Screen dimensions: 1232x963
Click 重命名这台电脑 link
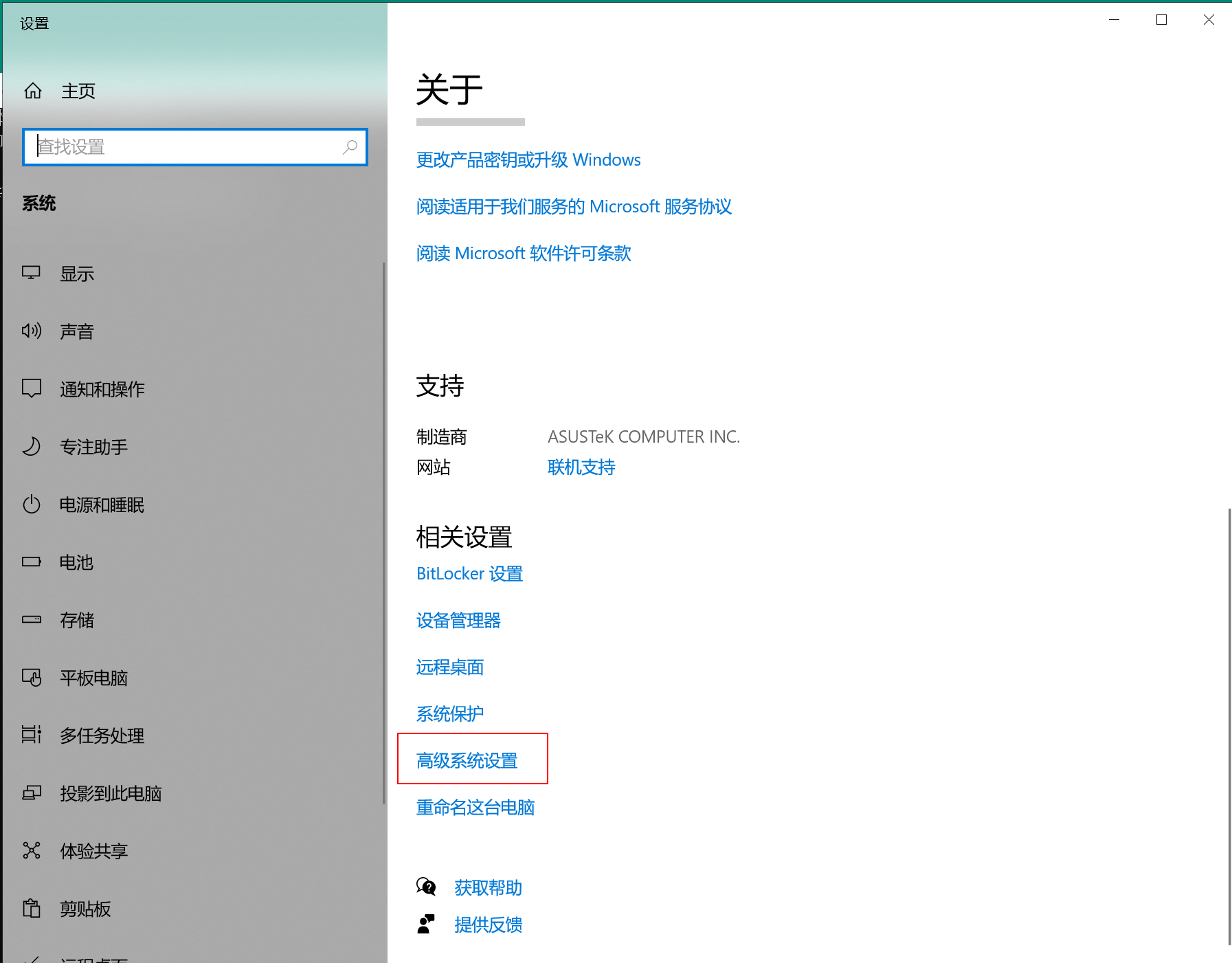pos(475,807)
